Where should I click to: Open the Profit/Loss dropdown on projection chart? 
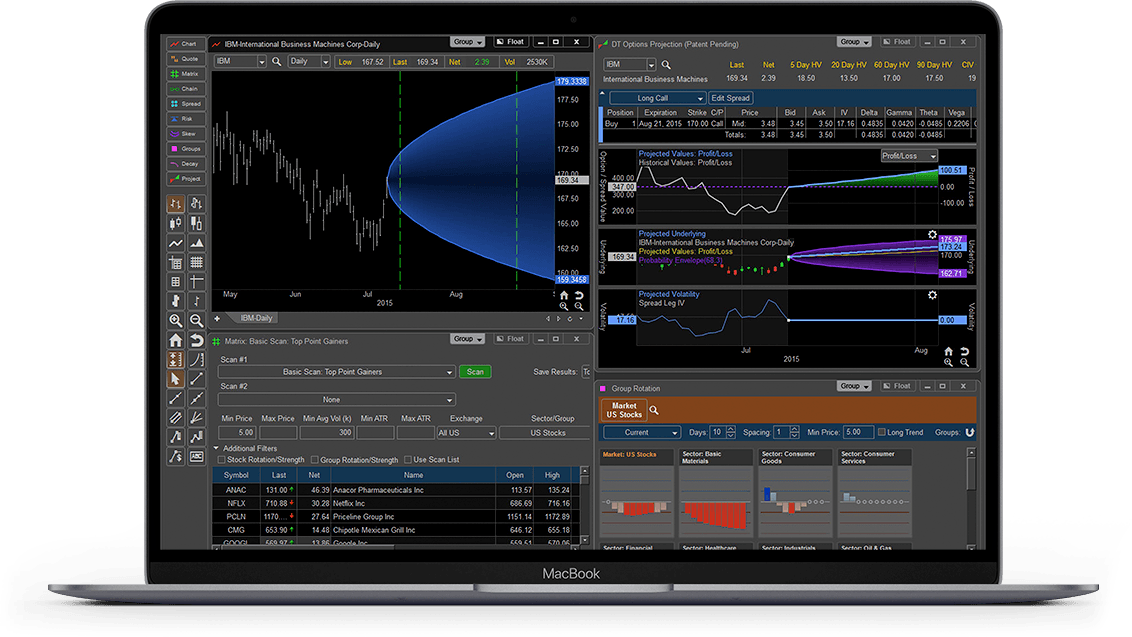pyautogui.click(x=909, y=156)
